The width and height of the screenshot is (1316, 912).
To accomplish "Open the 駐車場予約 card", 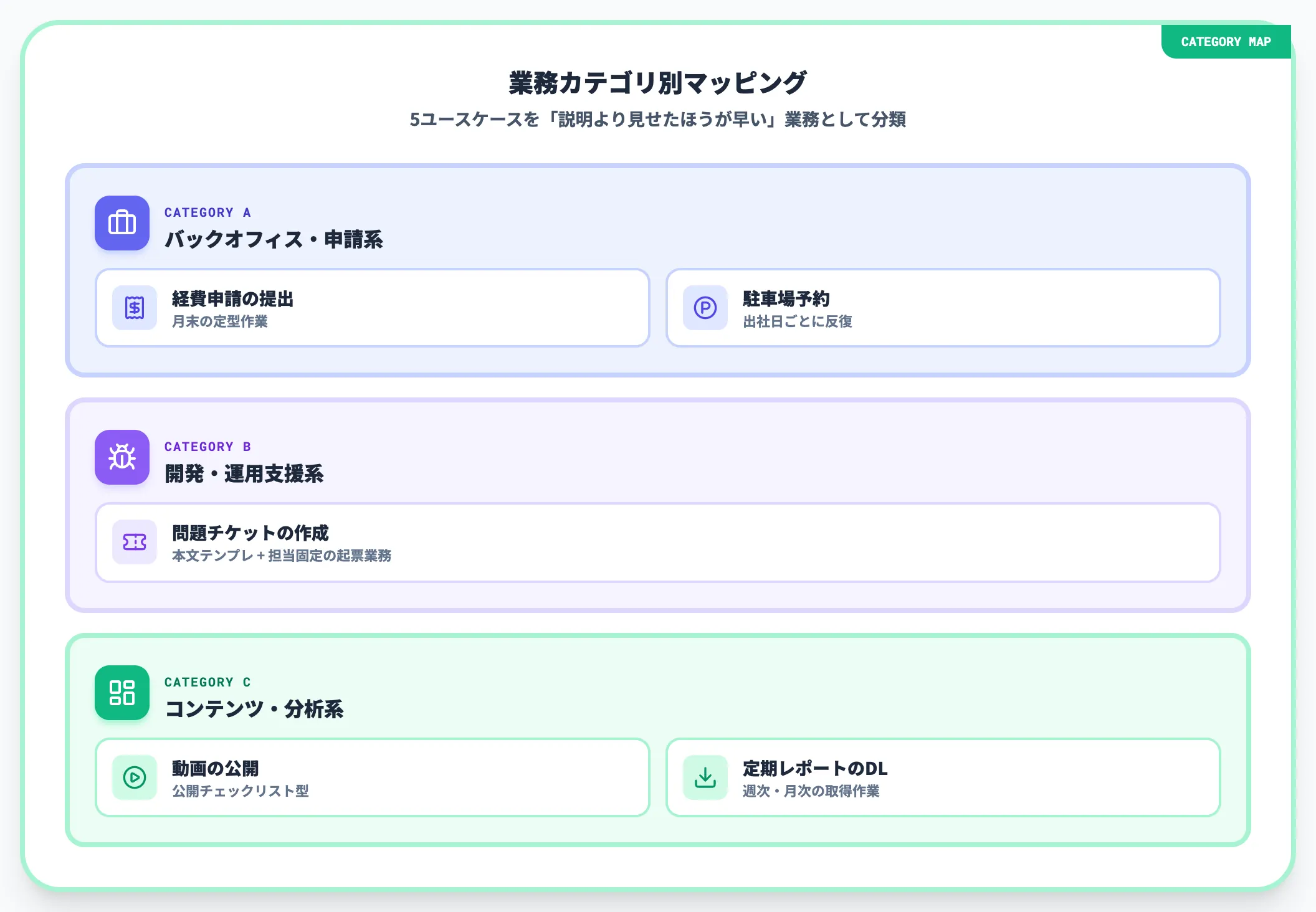I will (943, 308).
